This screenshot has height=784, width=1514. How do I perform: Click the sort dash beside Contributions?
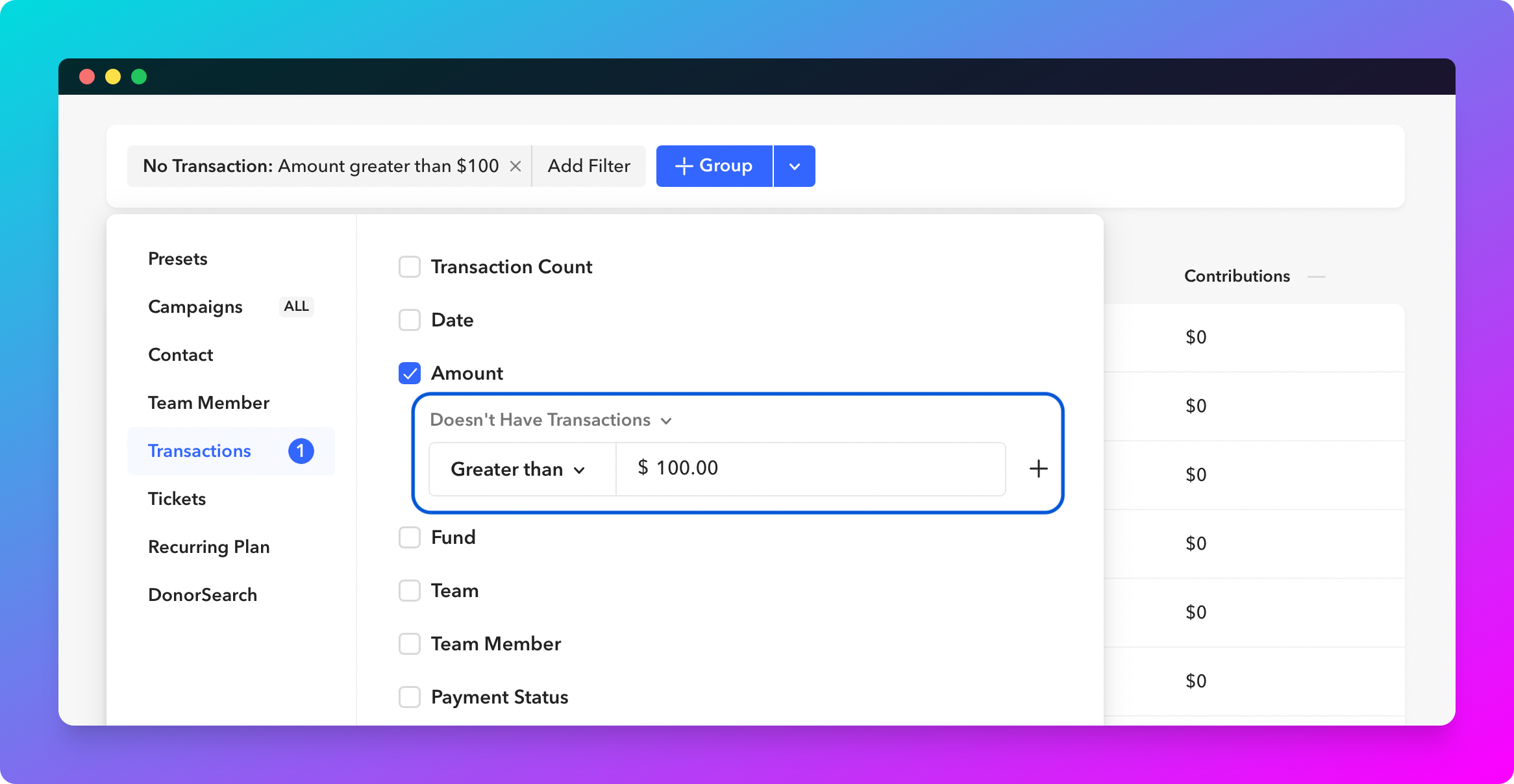coord(1317,276)
